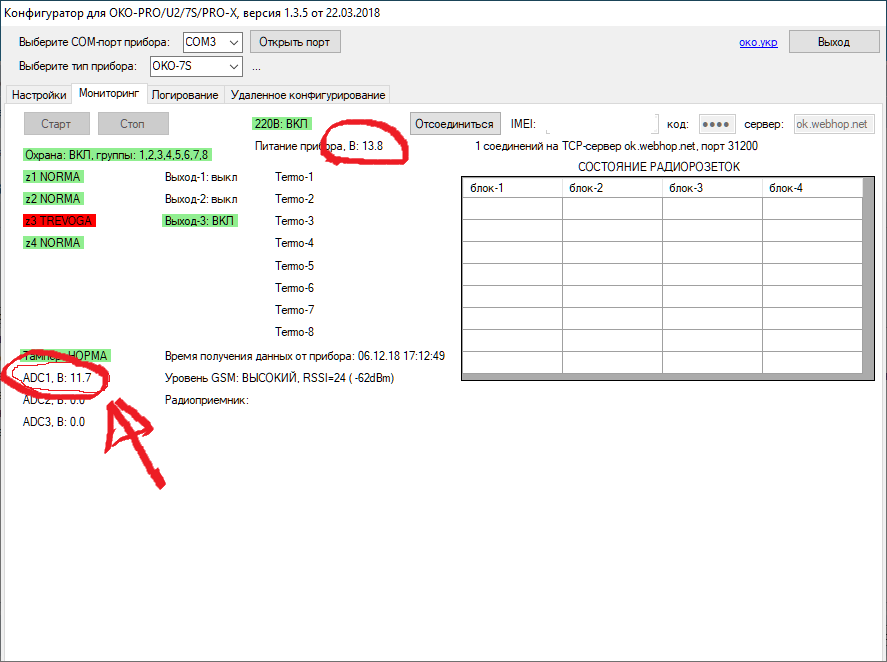Expand the device type dropdown OKO-7S
The image size is (887, 662).
(196, 66)
